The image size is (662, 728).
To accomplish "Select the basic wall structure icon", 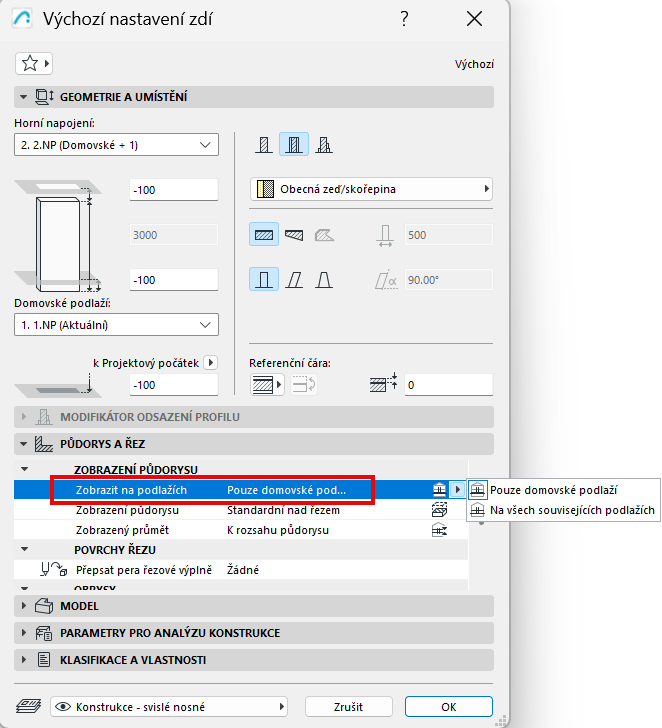I will (x=264, y=144).
